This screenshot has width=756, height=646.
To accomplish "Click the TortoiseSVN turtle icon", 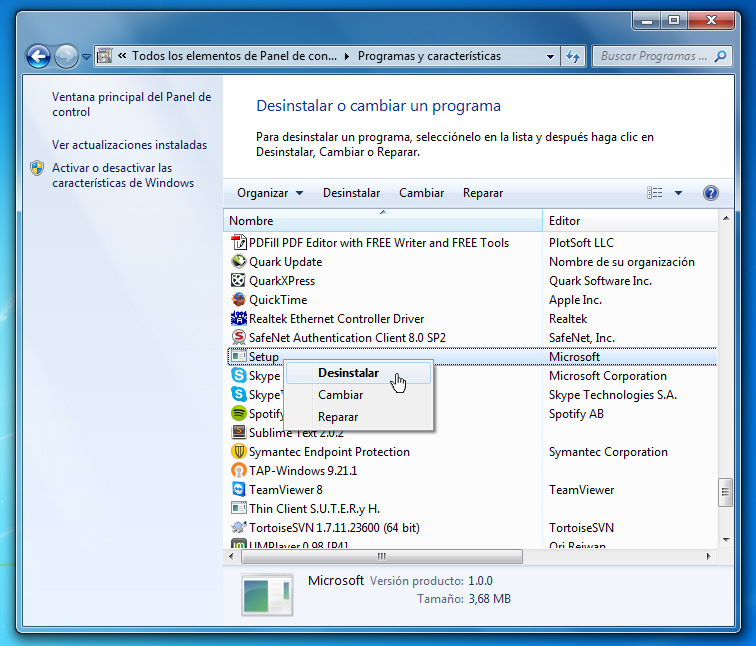I will pyautogui.click(x=239, y=528).
